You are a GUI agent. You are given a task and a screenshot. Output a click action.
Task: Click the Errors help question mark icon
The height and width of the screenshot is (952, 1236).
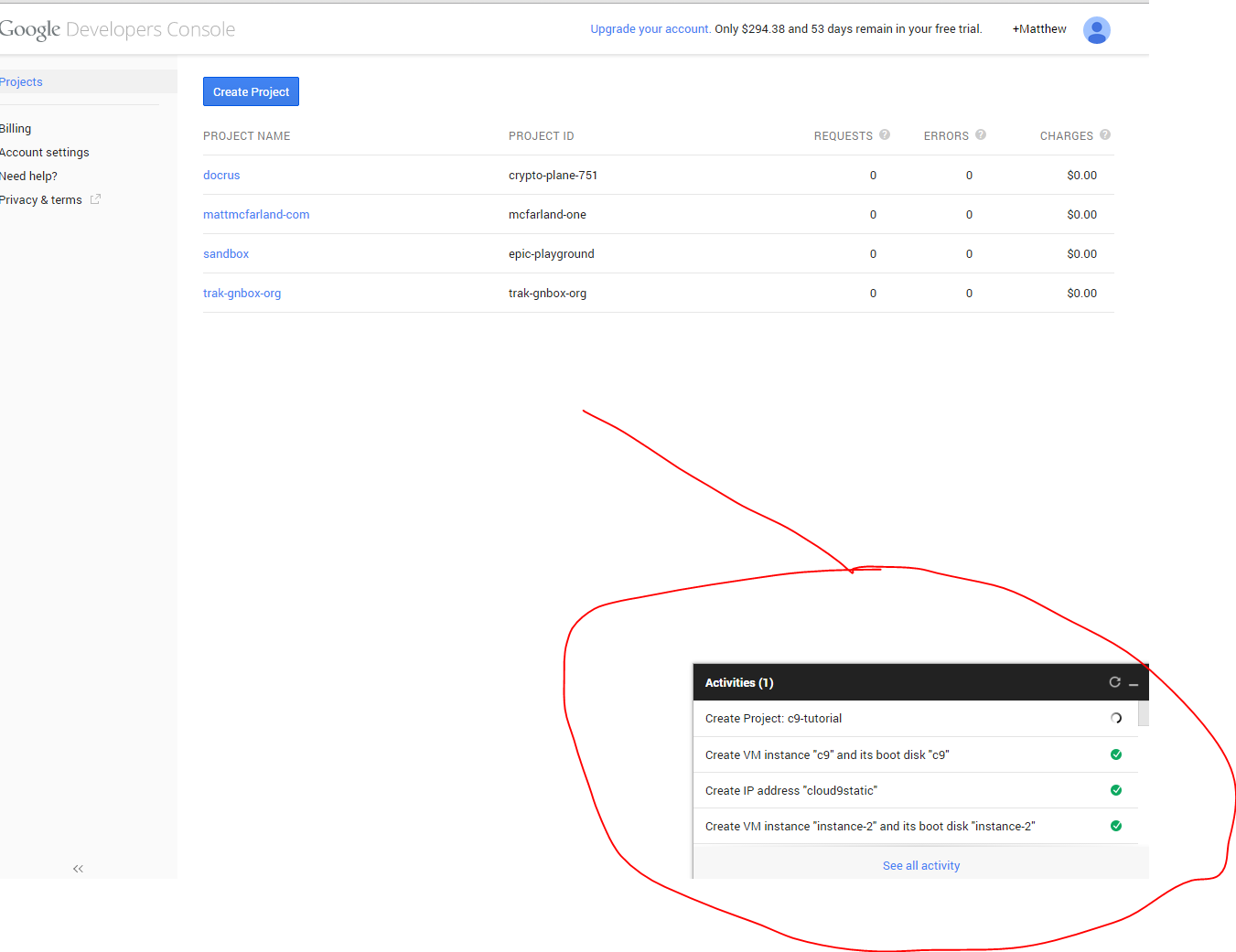tap(981, 134)
